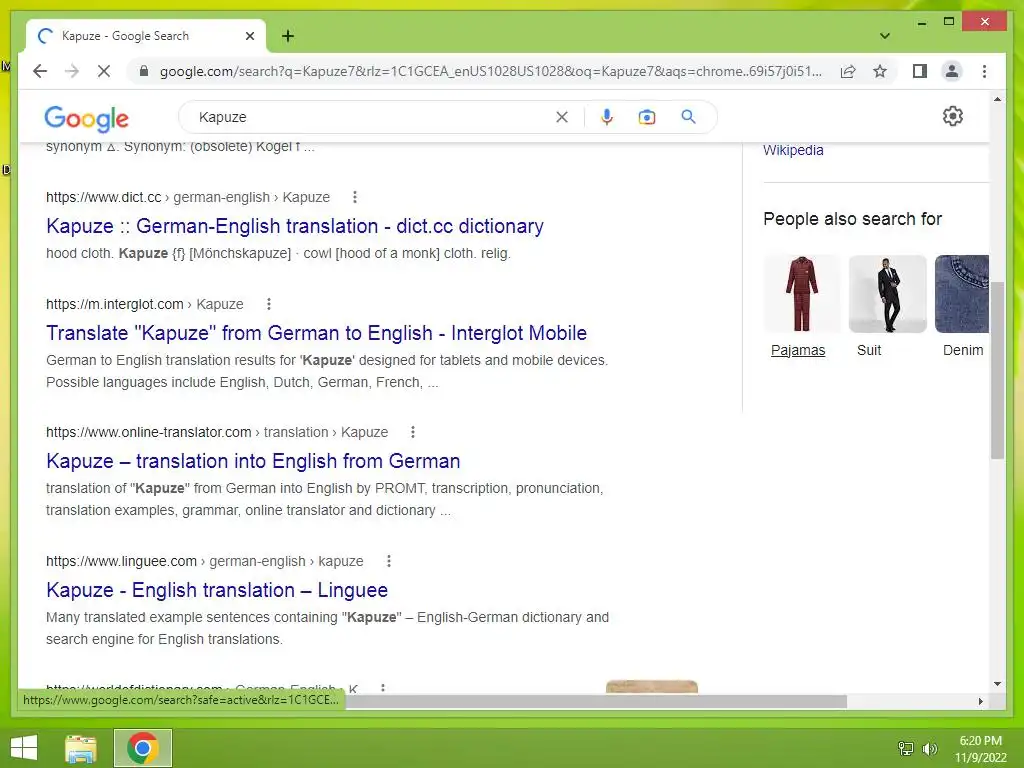Click the browser forward arrow
The height and width of the screenshot is (768, 1024).
(72, 71)
